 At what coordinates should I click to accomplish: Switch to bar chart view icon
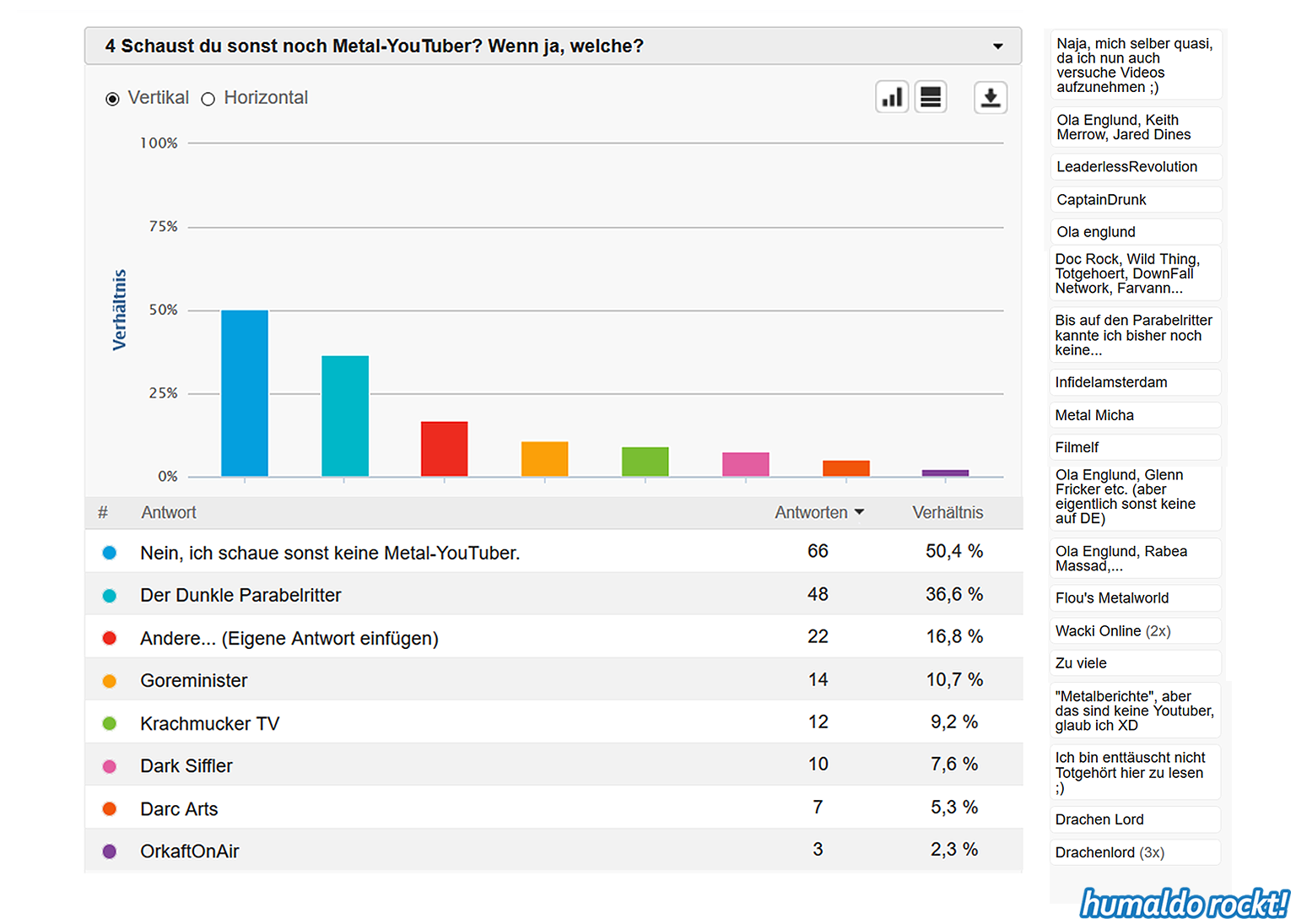(892, 98)
